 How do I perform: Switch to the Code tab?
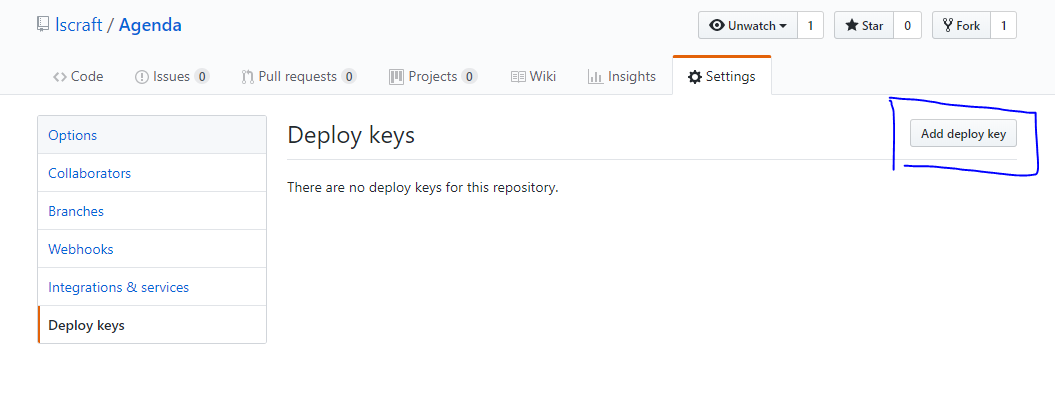pyautogui.click(x=78, y=77)
